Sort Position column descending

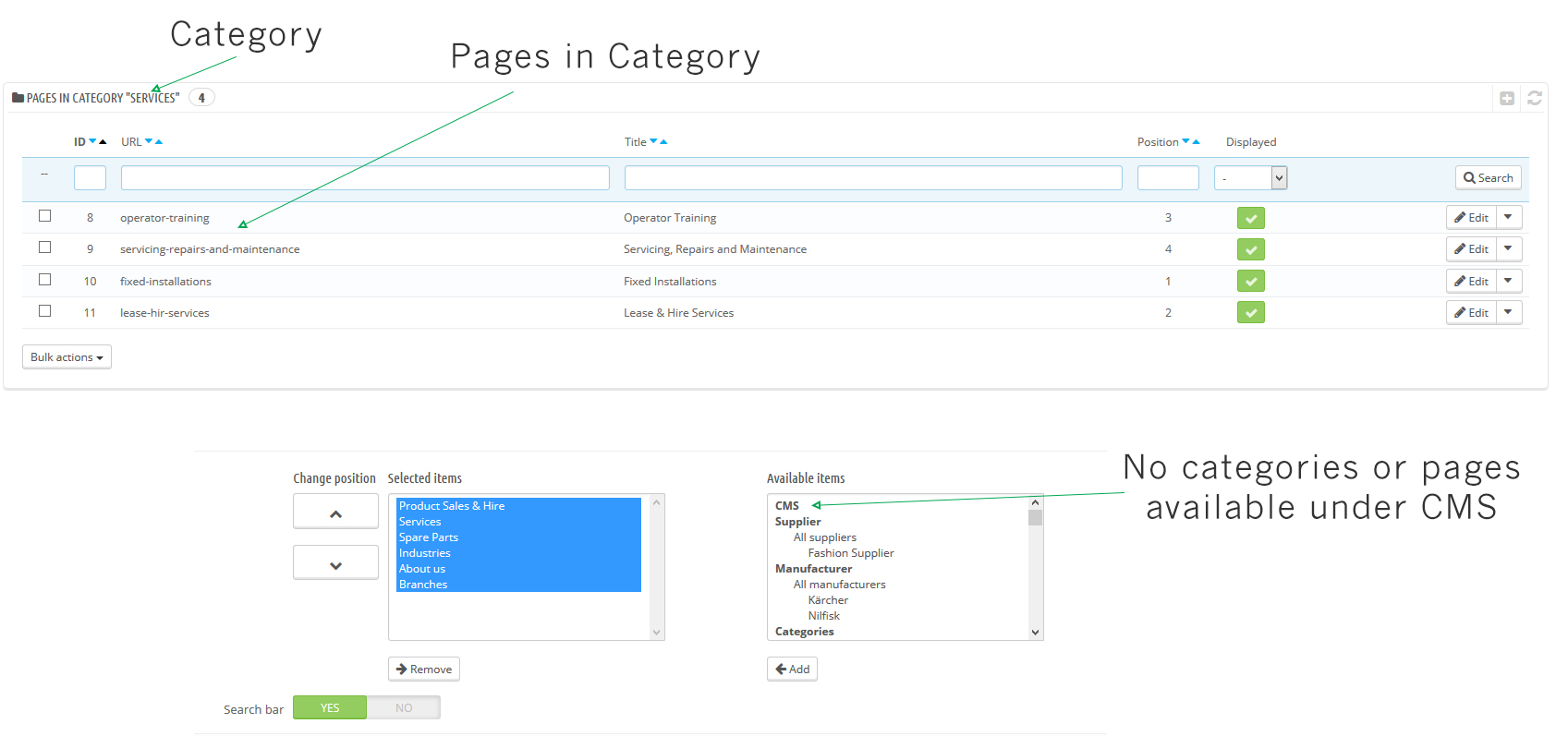[x=1185, y=141]
